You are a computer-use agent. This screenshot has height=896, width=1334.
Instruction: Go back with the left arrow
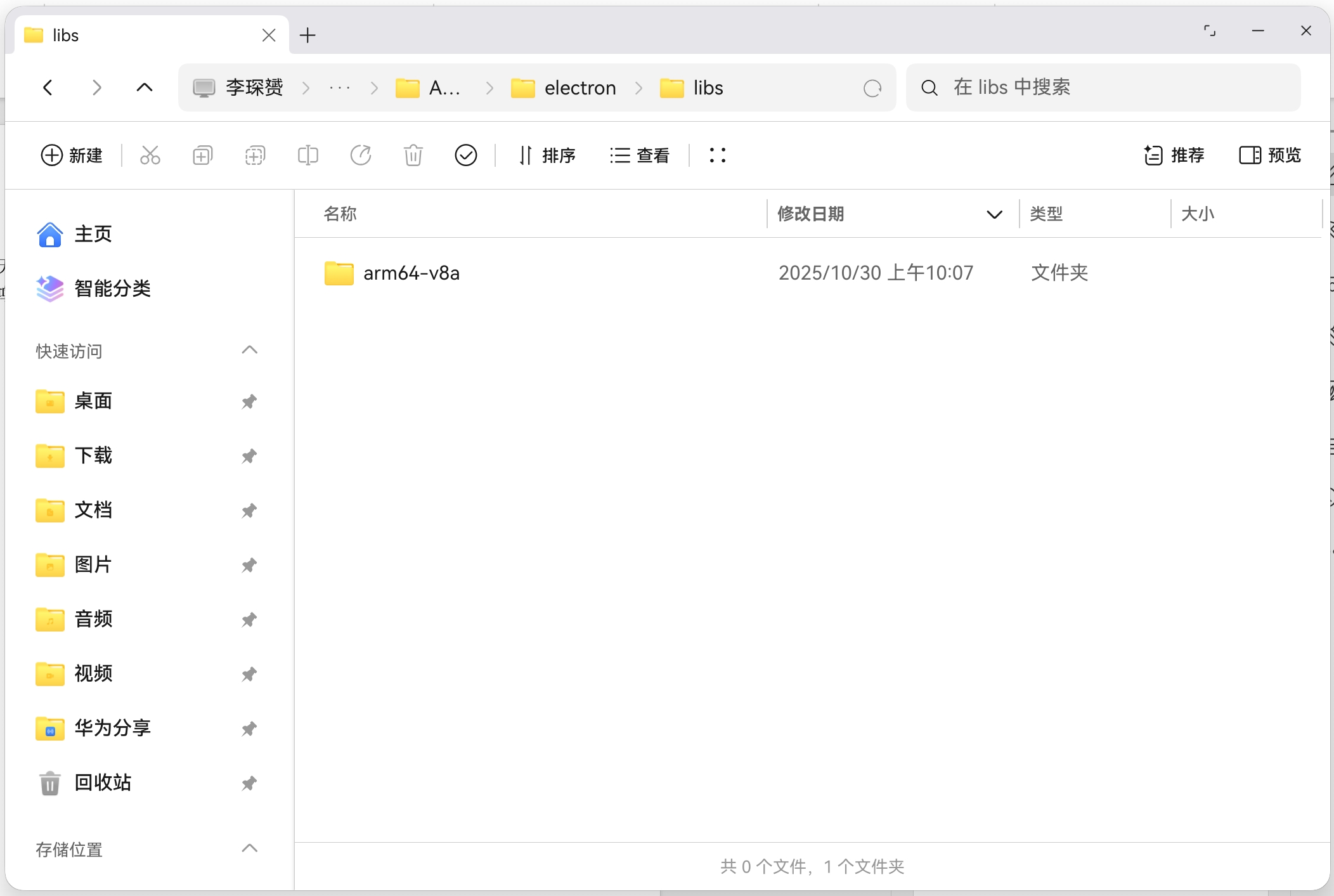tap(48, 88)
